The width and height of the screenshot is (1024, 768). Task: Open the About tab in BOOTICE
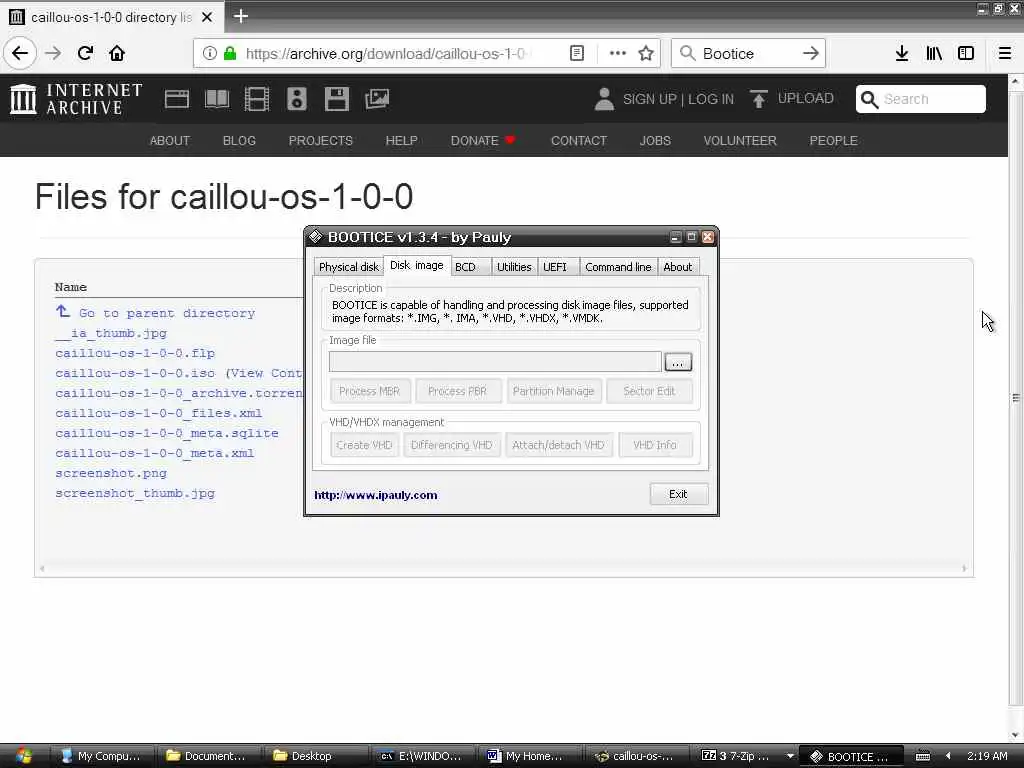coord(677,266)
